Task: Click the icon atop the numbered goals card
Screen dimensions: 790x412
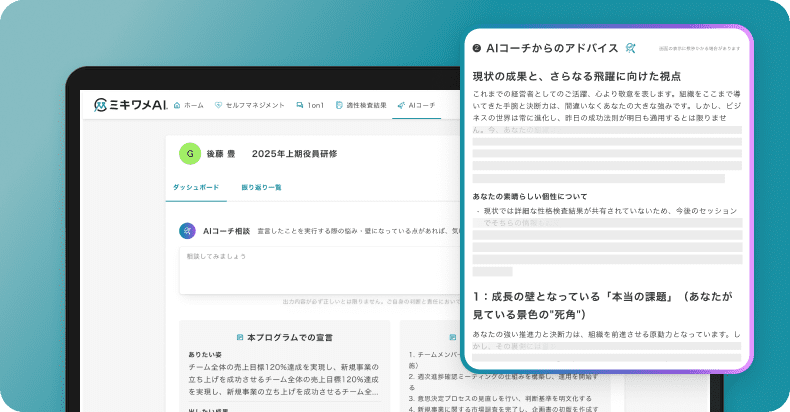Action: click(452, 337)
